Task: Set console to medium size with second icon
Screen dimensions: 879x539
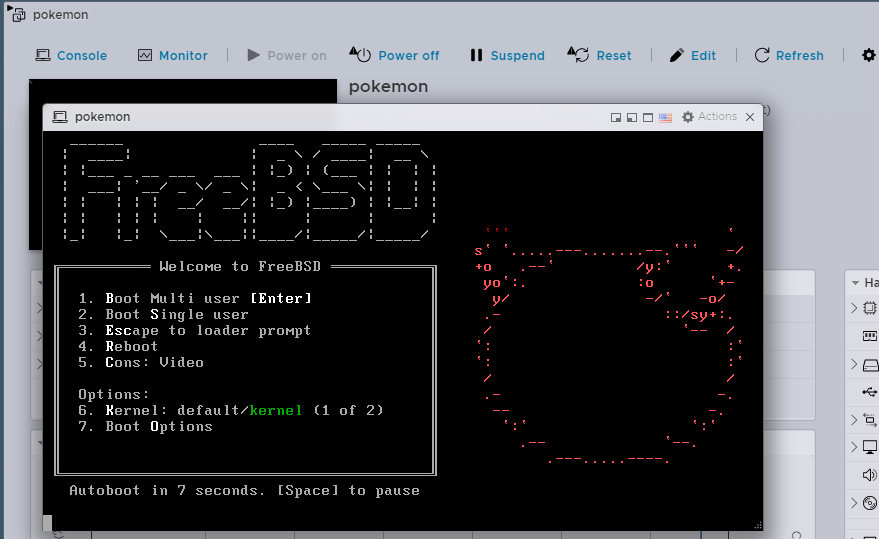Action: [x=632, y=117]
